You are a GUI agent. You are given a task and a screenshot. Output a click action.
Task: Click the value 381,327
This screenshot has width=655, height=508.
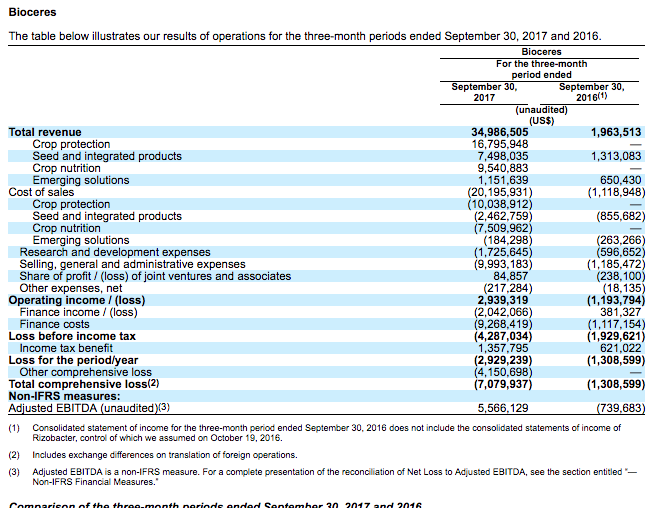[620, 312]
